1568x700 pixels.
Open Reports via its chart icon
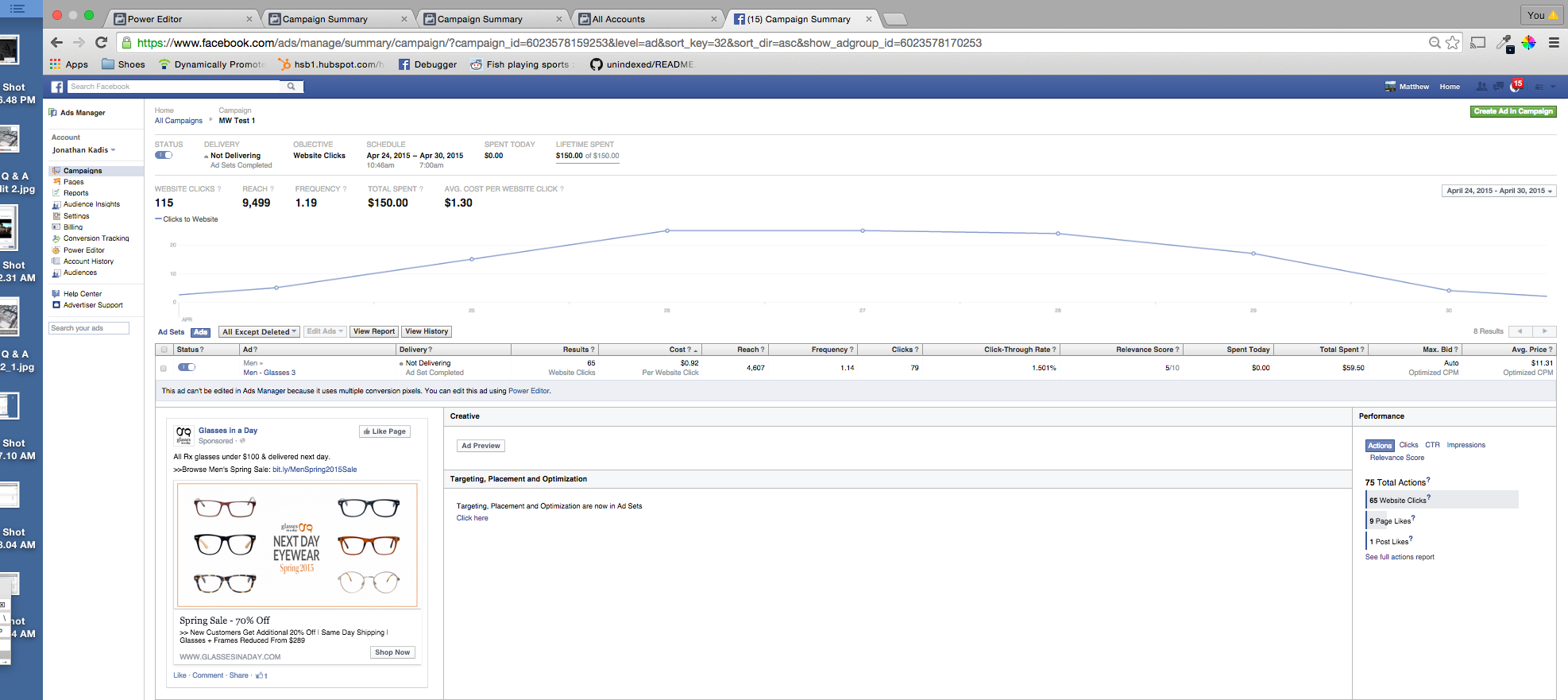click(56, 193)
